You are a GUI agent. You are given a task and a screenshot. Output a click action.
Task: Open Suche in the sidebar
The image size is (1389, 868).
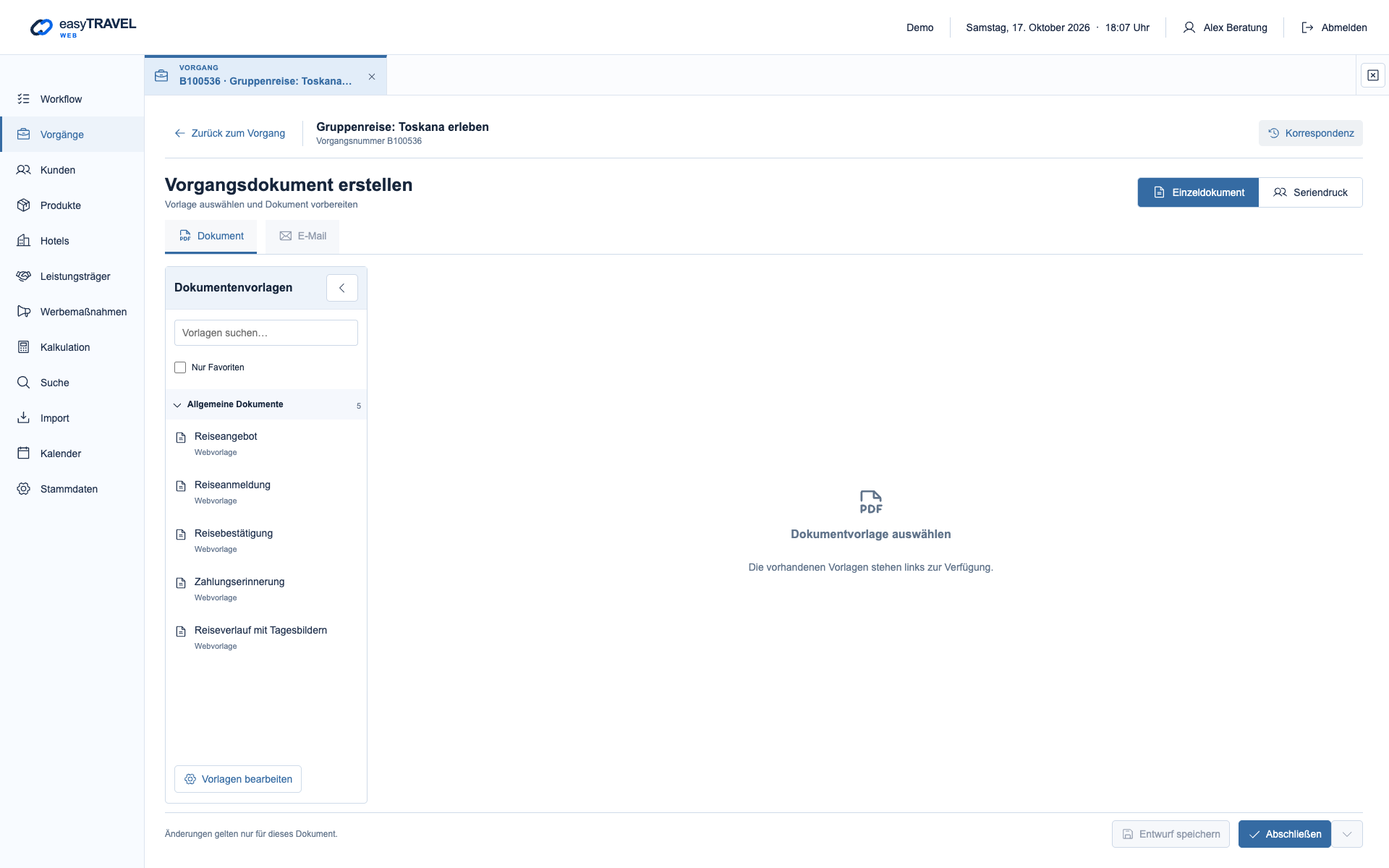pyautogui.click(x=72, y=383)
